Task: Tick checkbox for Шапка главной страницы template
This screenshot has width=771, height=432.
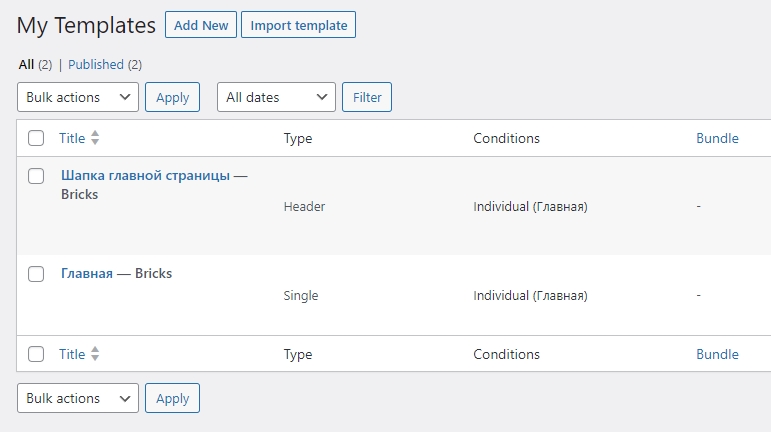Action: pyautogui.click(x=36, y=176)
